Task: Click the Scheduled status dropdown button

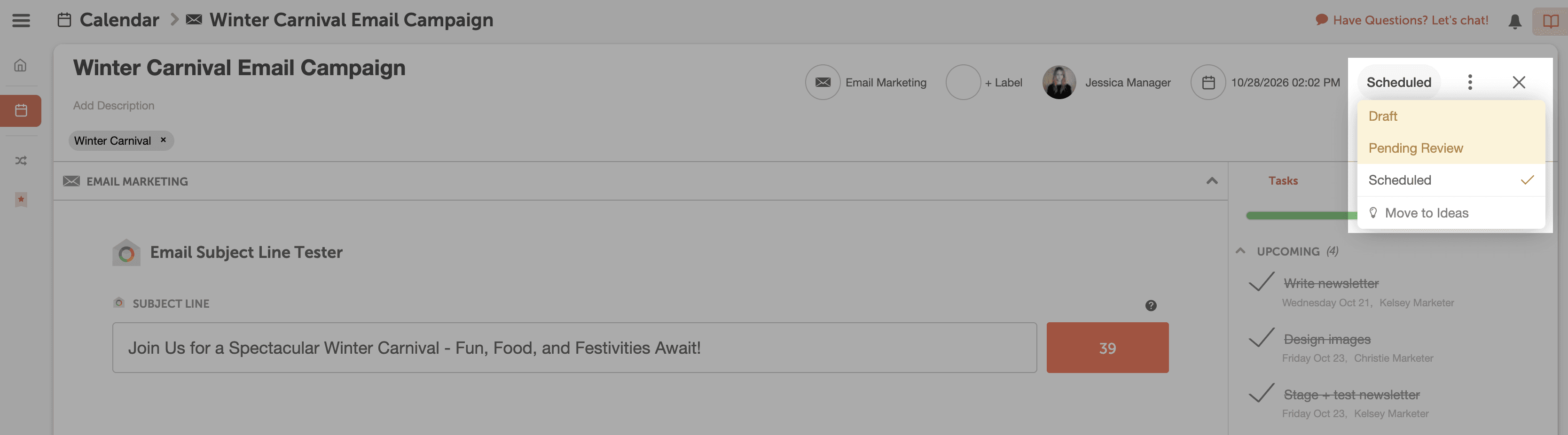Action: click(x=1398, y=82)
